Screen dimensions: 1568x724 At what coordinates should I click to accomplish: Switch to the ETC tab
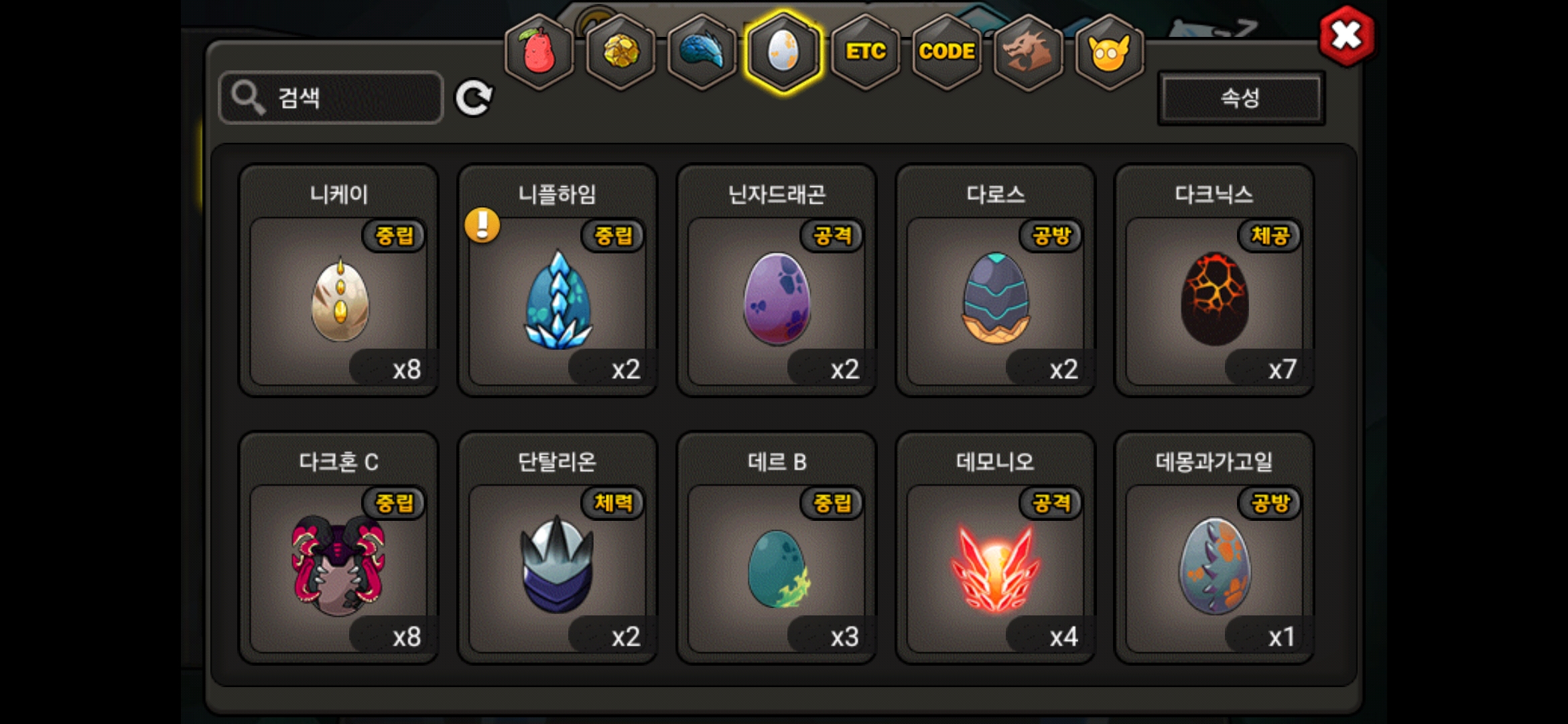point(865,52)
